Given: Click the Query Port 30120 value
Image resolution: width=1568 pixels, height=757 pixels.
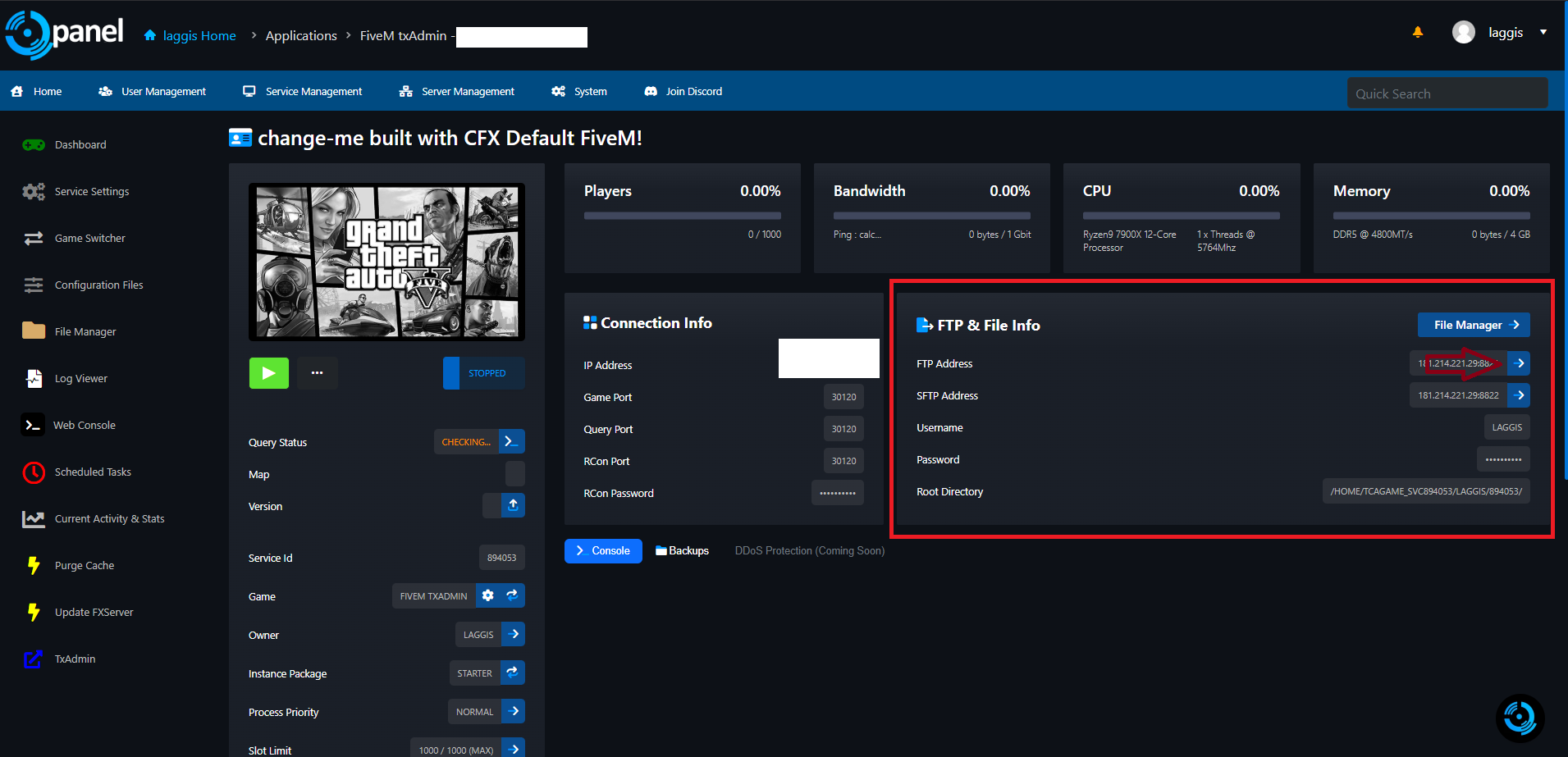Looking at the screenshot, I should click(843, 429).
